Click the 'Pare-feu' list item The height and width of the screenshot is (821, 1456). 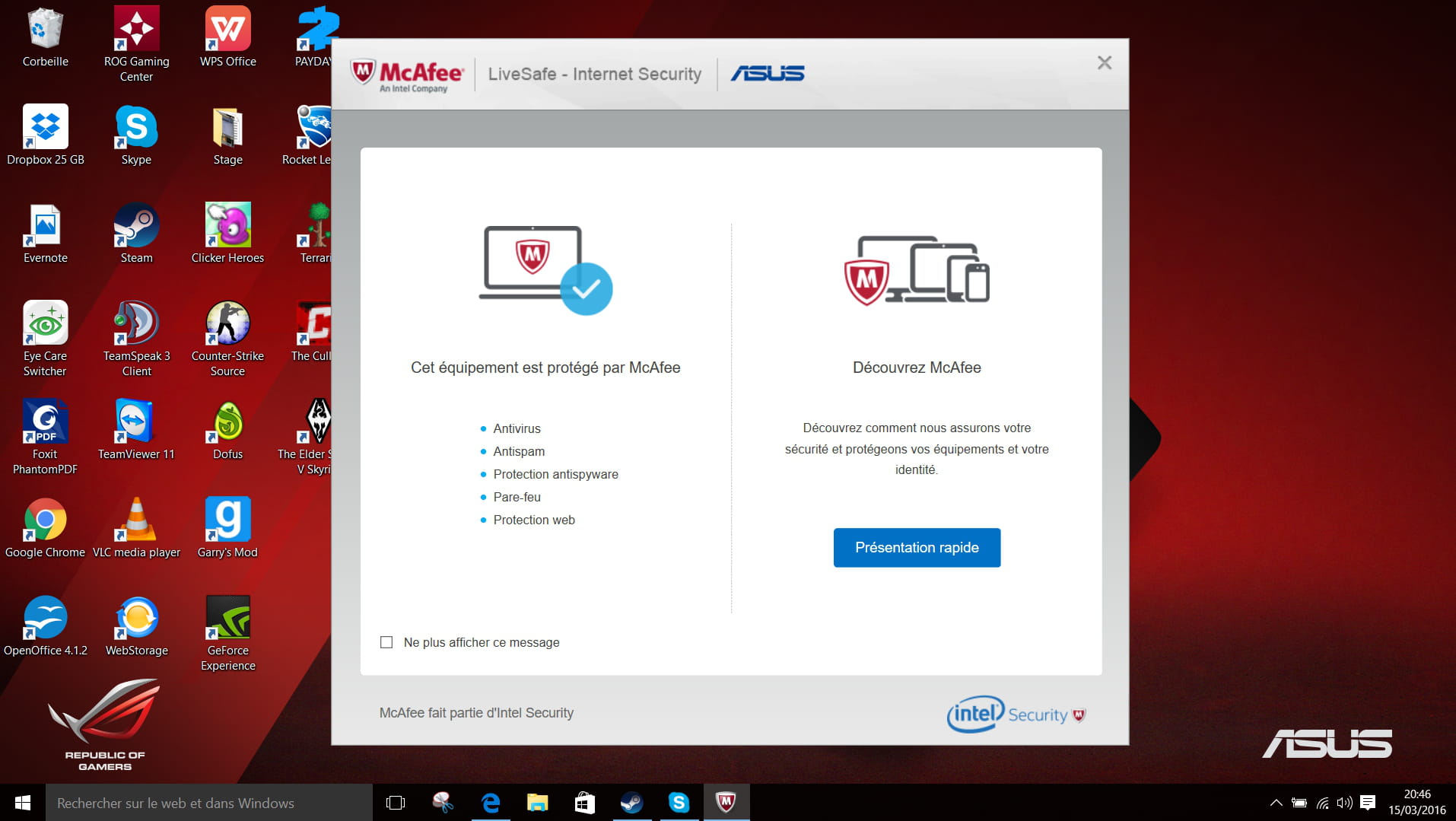pos(517,497)
